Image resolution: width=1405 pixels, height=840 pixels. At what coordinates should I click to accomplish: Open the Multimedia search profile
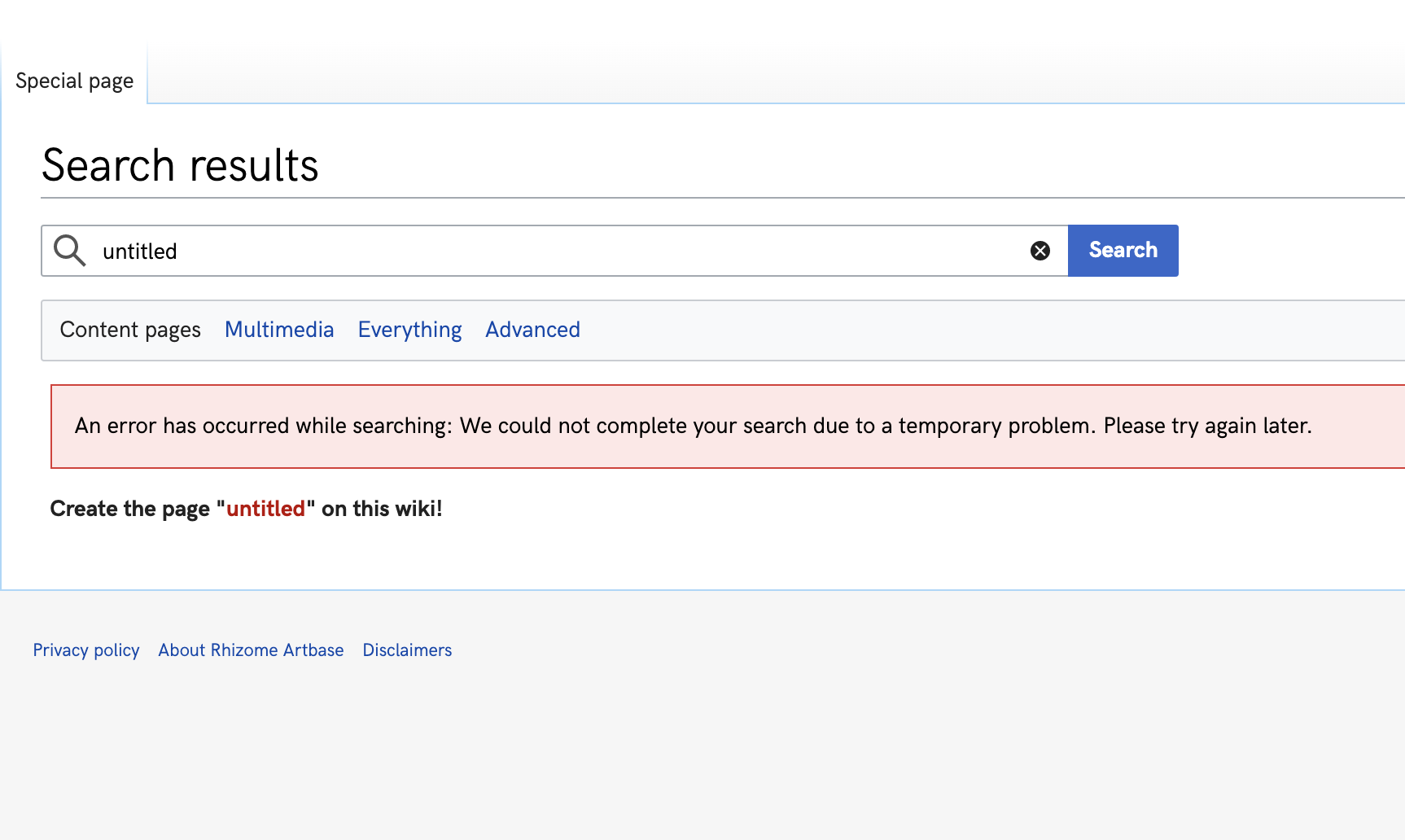[x=279, y=330]
